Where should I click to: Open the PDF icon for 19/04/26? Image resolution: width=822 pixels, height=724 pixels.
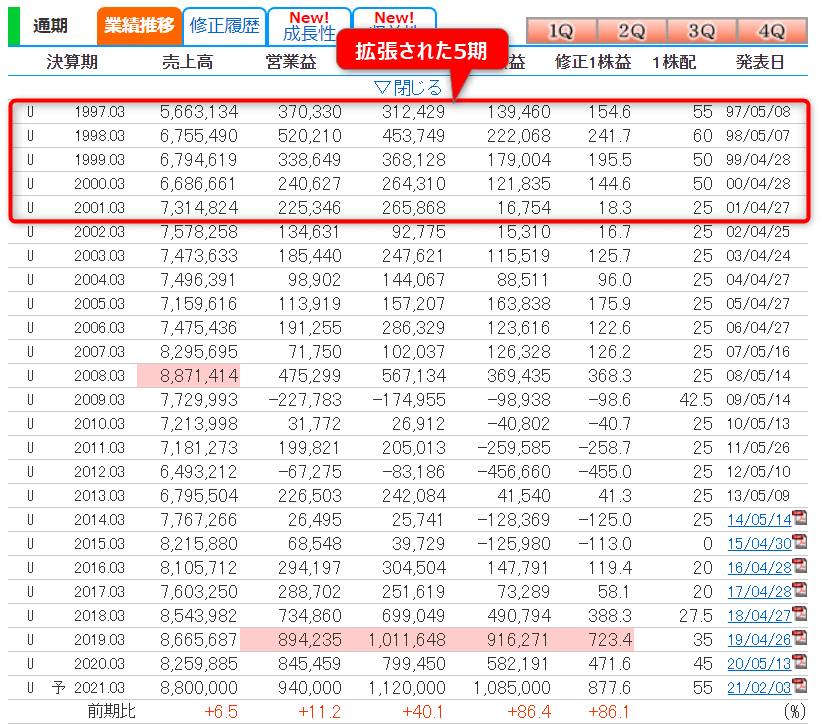point(799,639)
